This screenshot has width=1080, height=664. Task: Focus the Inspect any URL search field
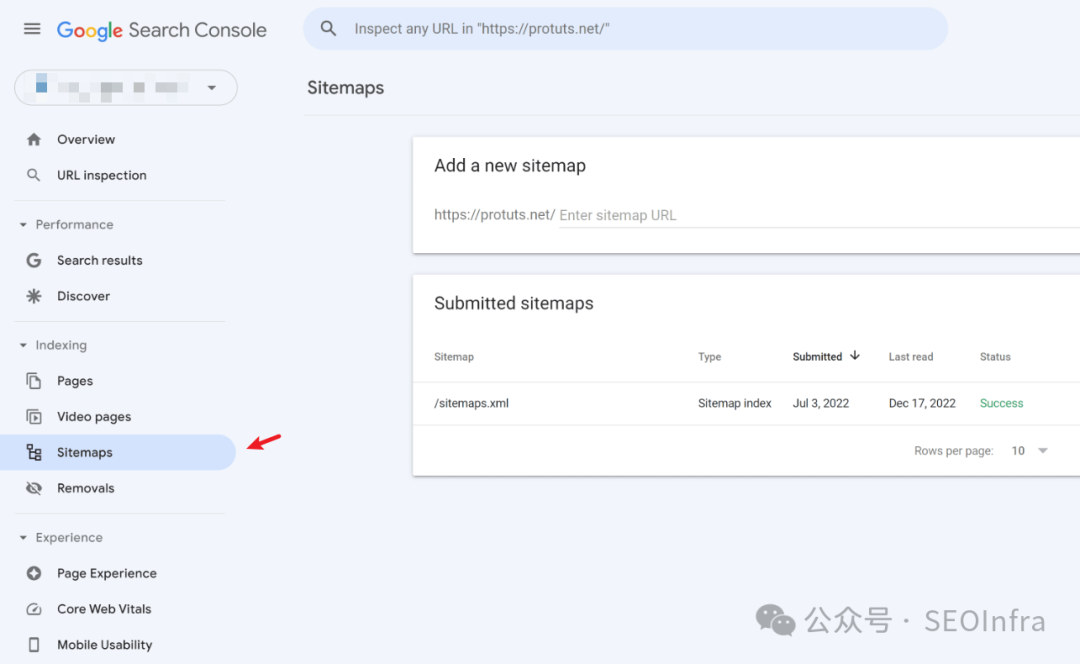[625, 28]
